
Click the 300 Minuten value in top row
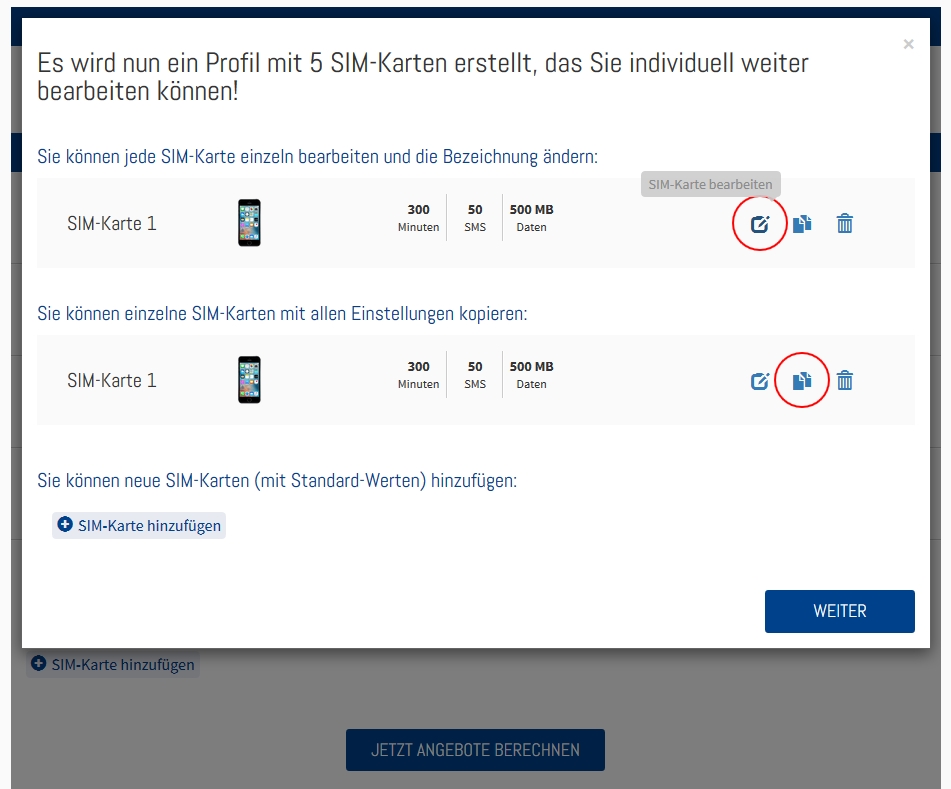coord(418,218)
